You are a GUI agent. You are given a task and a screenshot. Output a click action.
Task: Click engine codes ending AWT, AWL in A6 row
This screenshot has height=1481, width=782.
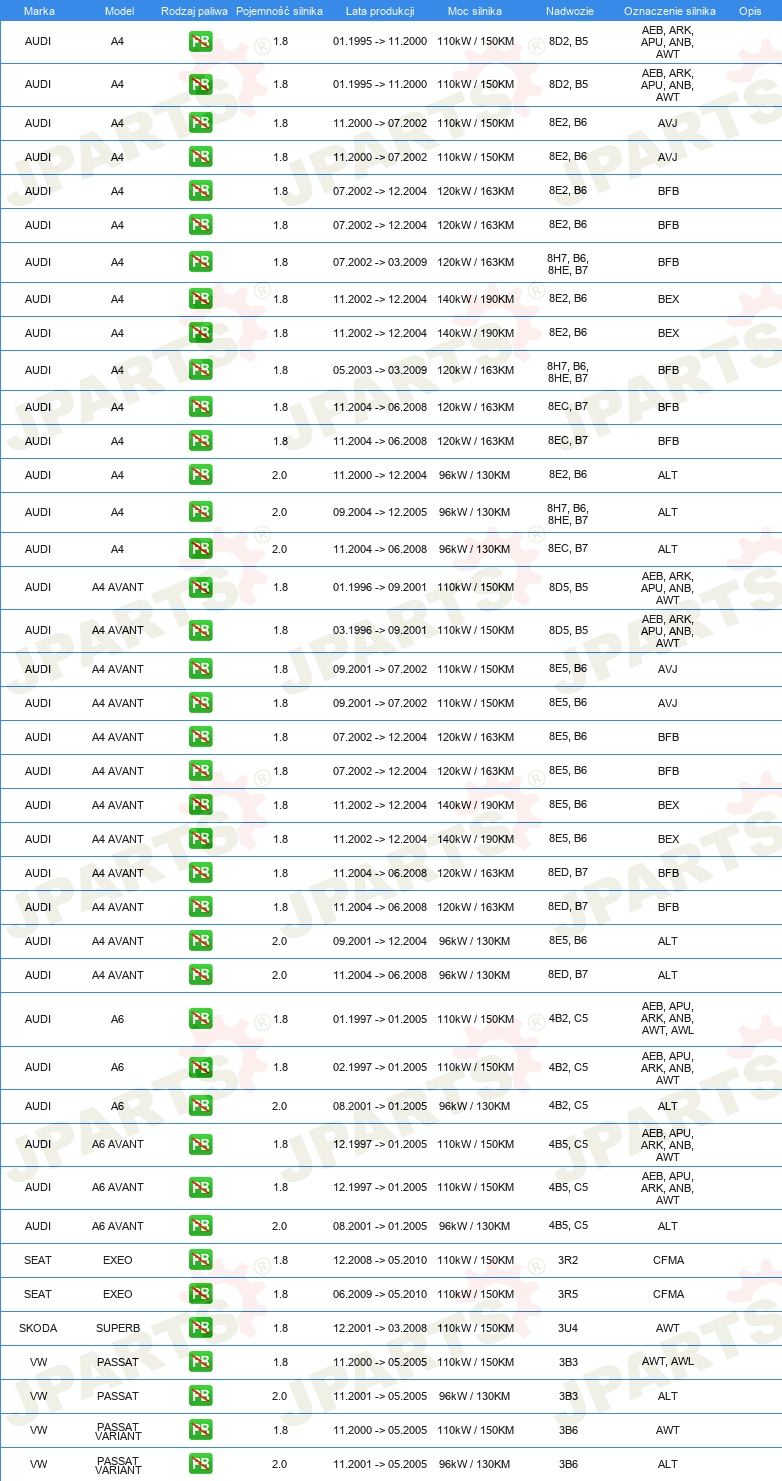pos(668,1018)
